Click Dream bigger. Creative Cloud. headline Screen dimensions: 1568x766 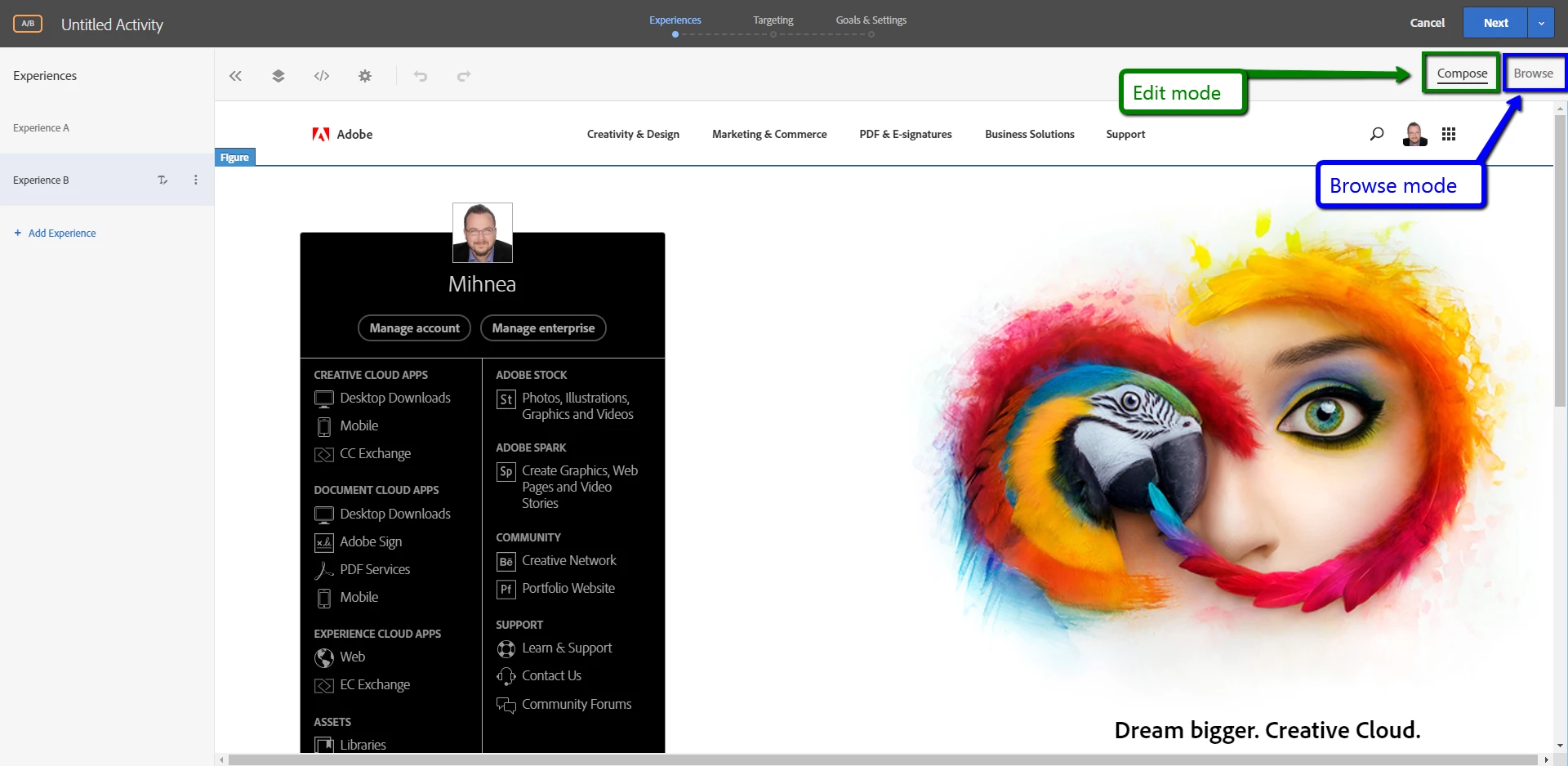[x=1267, y=730]
